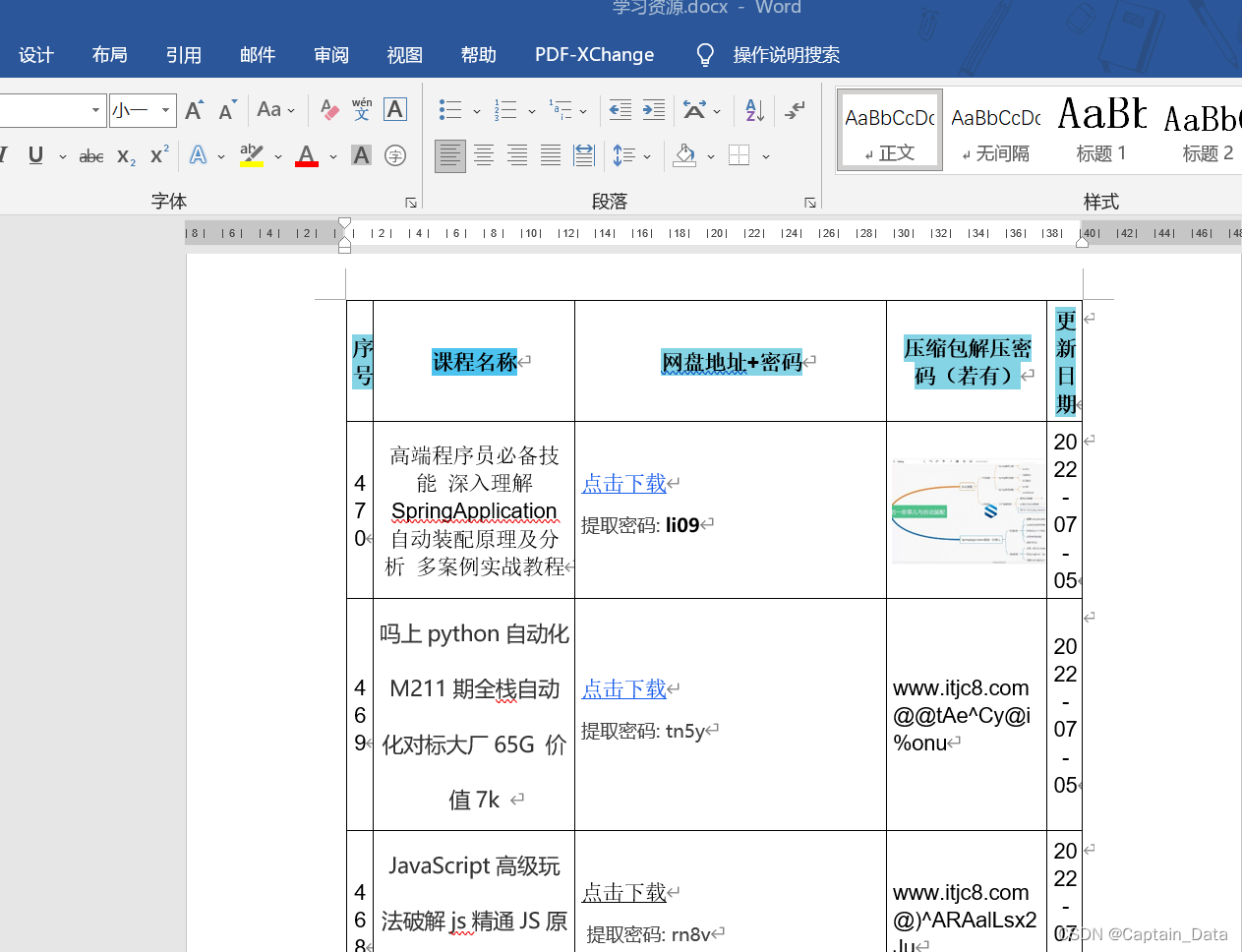Apply red font color
This screenshot has height=952, width=1242.
point(307,155)
